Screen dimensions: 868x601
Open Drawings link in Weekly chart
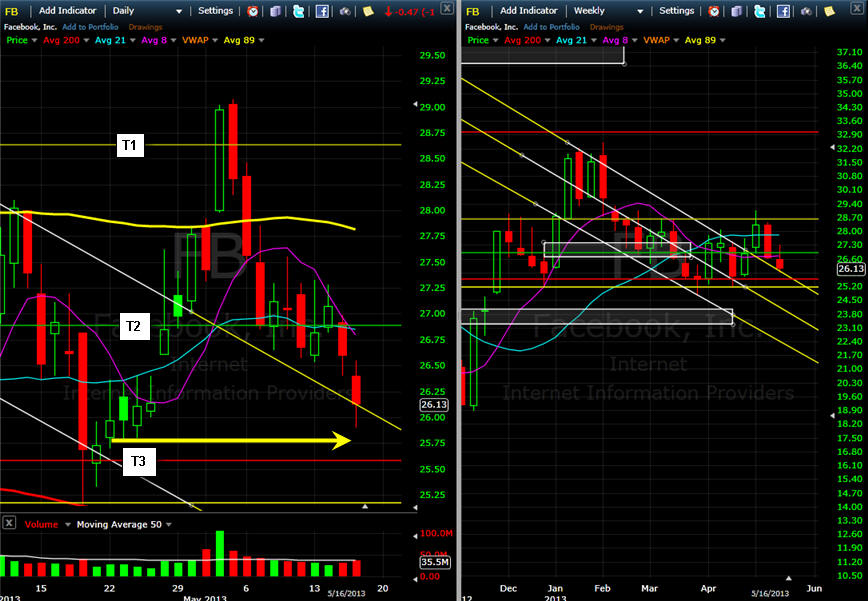(607, 27)
